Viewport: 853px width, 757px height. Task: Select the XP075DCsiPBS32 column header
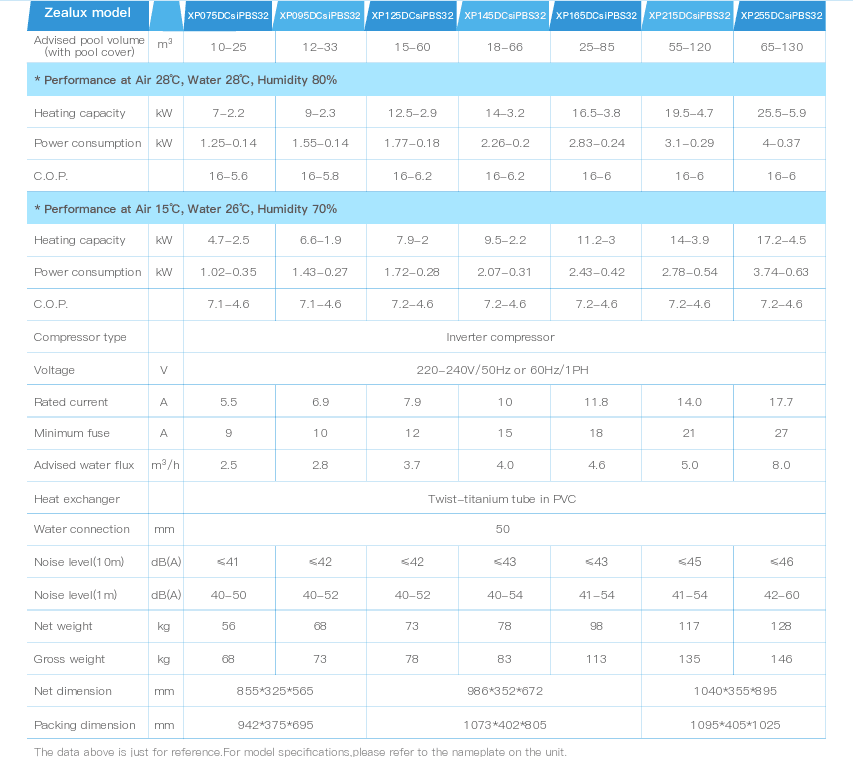click(x=229, y=16)
